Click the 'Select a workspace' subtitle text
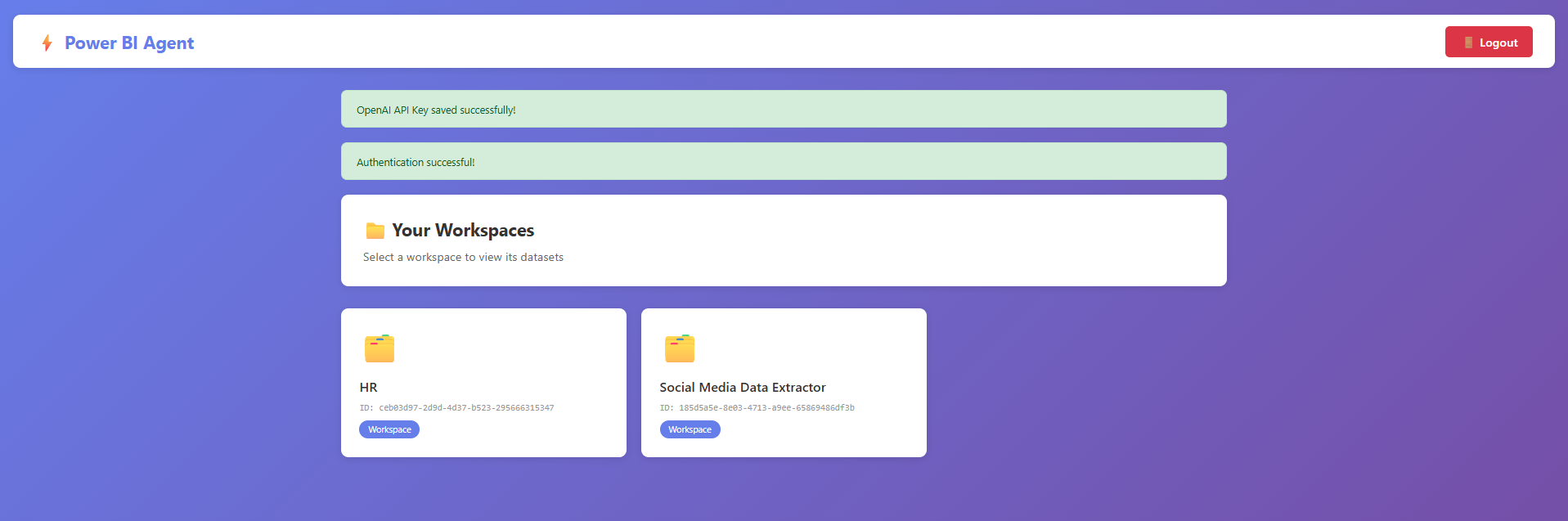 coord(463,258)
